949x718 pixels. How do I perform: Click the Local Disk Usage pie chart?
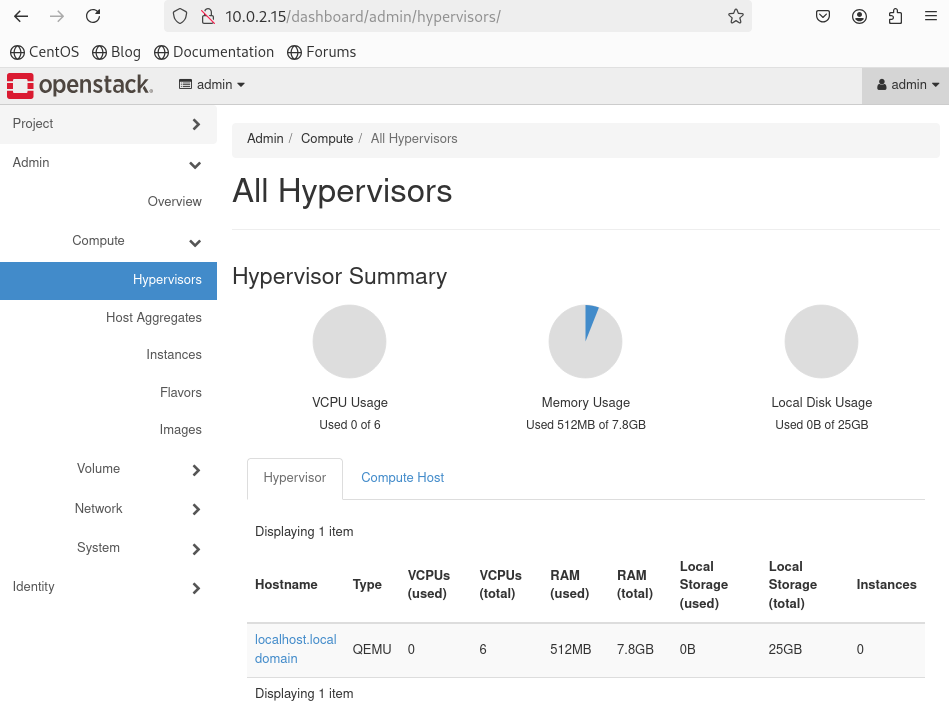coord(821,341)
